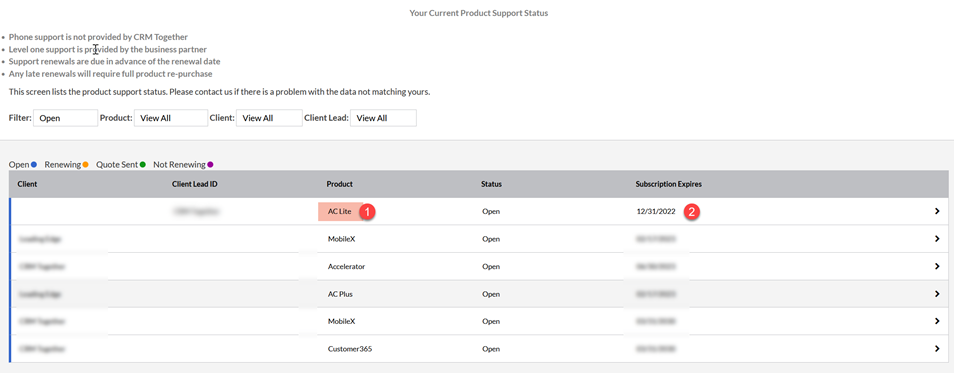Click Open status in the AC Lite row
The width and height of the screenshot is (954, 373).
(490, 211)
